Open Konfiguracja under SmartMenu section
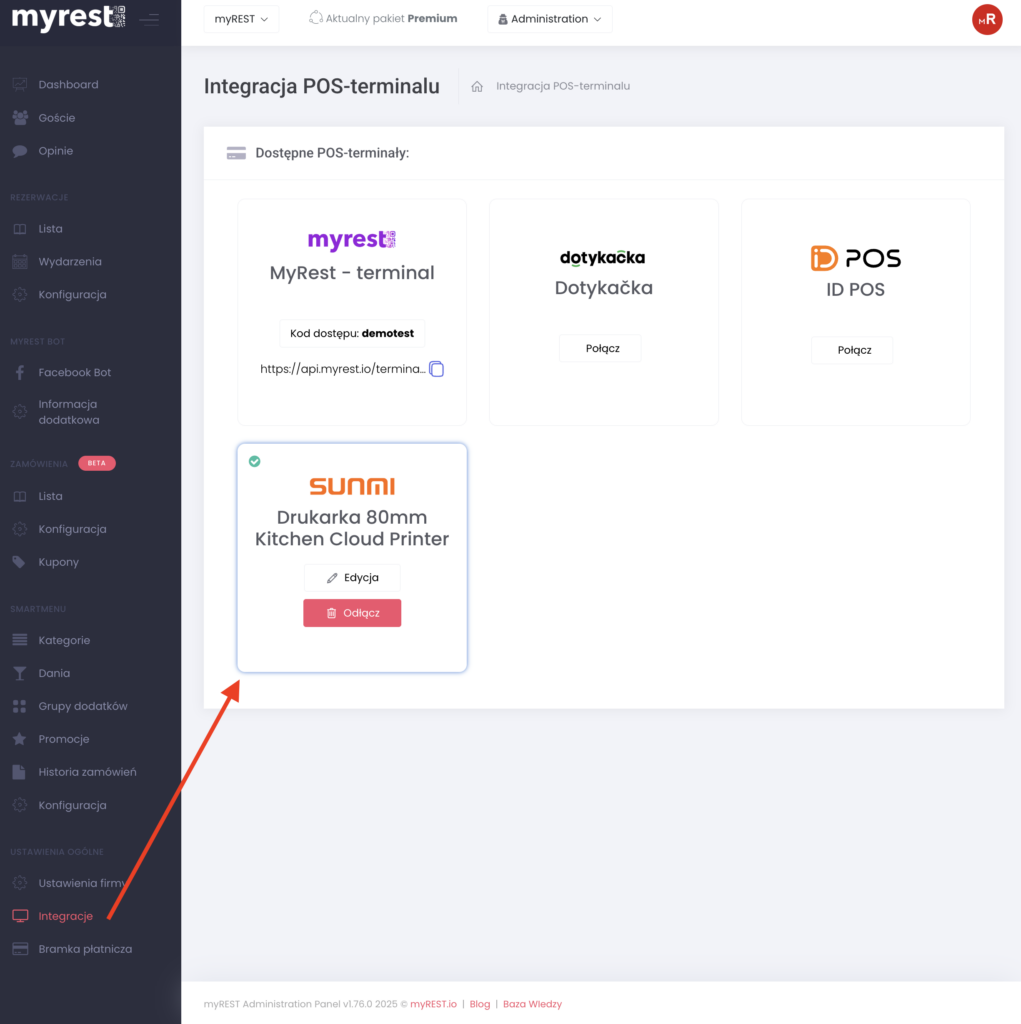The height and width of the screenshot is (1024, 1021). click(72, 805)
